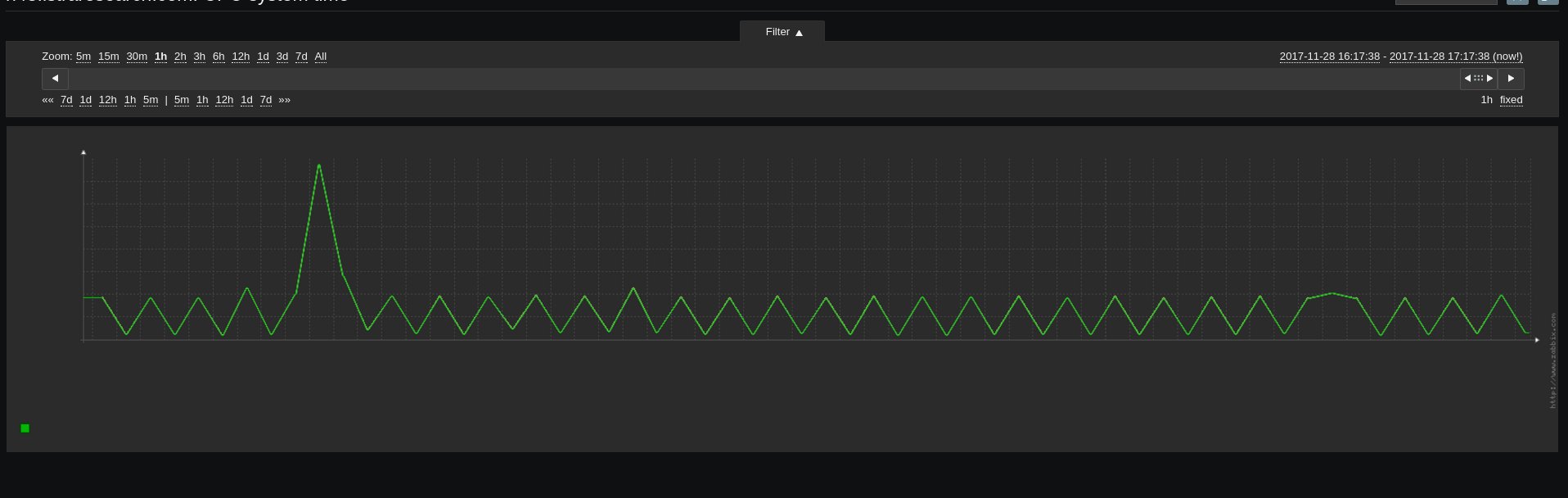Click the green legend color square
This screenshot has height=498, width=1568.
25,428
